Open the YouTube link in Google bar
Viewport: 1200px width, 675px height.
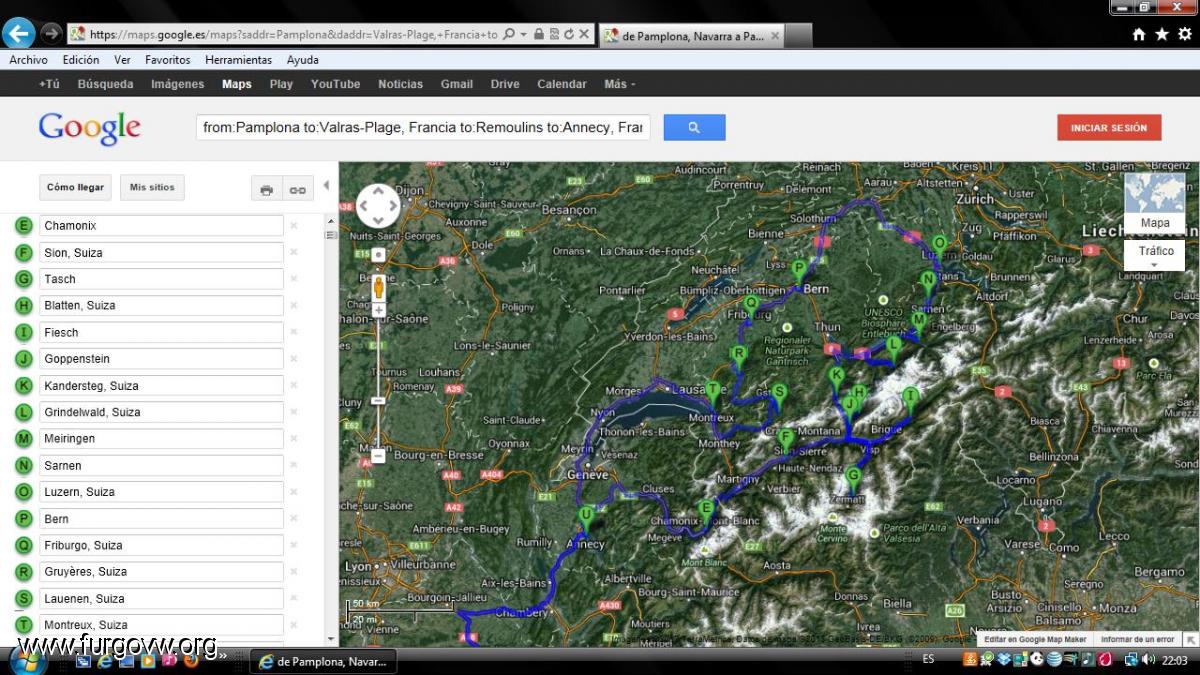point(335,84)
